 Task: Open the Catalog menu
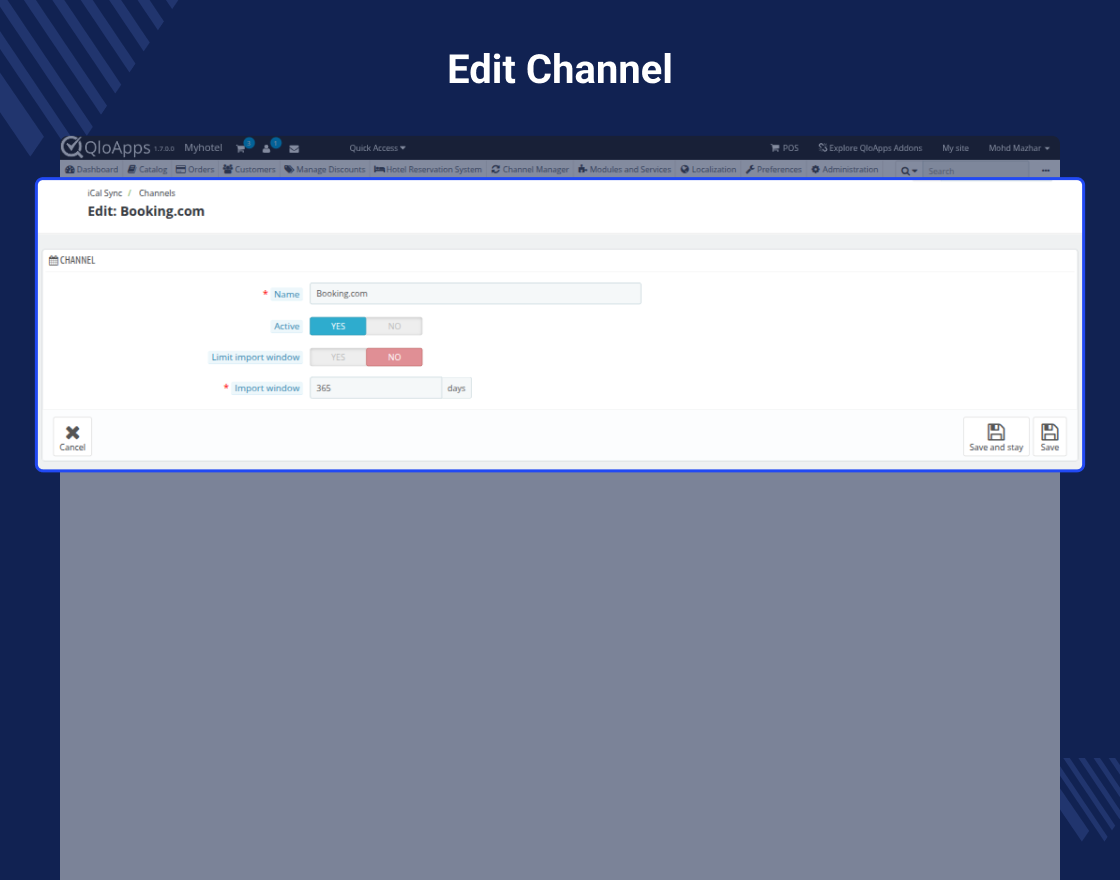pos(147,169)
